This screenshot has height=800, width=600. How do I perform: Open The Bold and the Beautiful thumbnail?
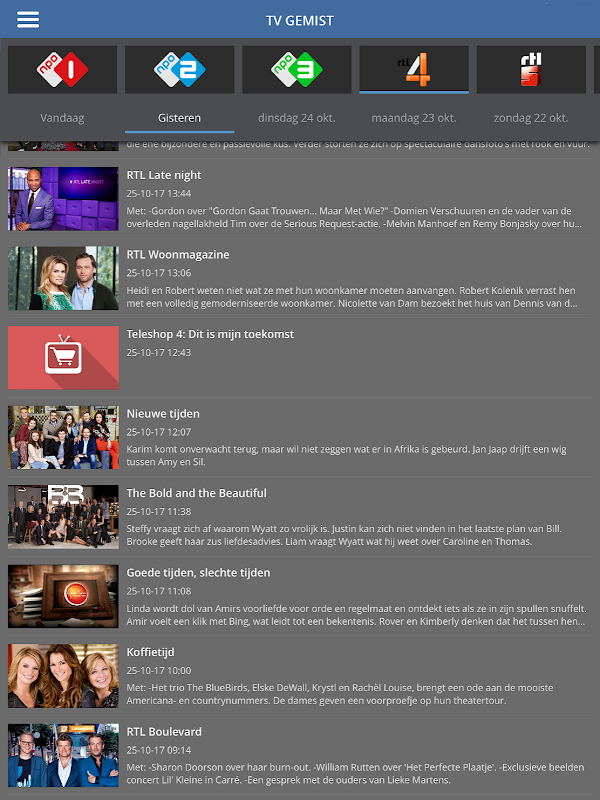click(63, 517)
